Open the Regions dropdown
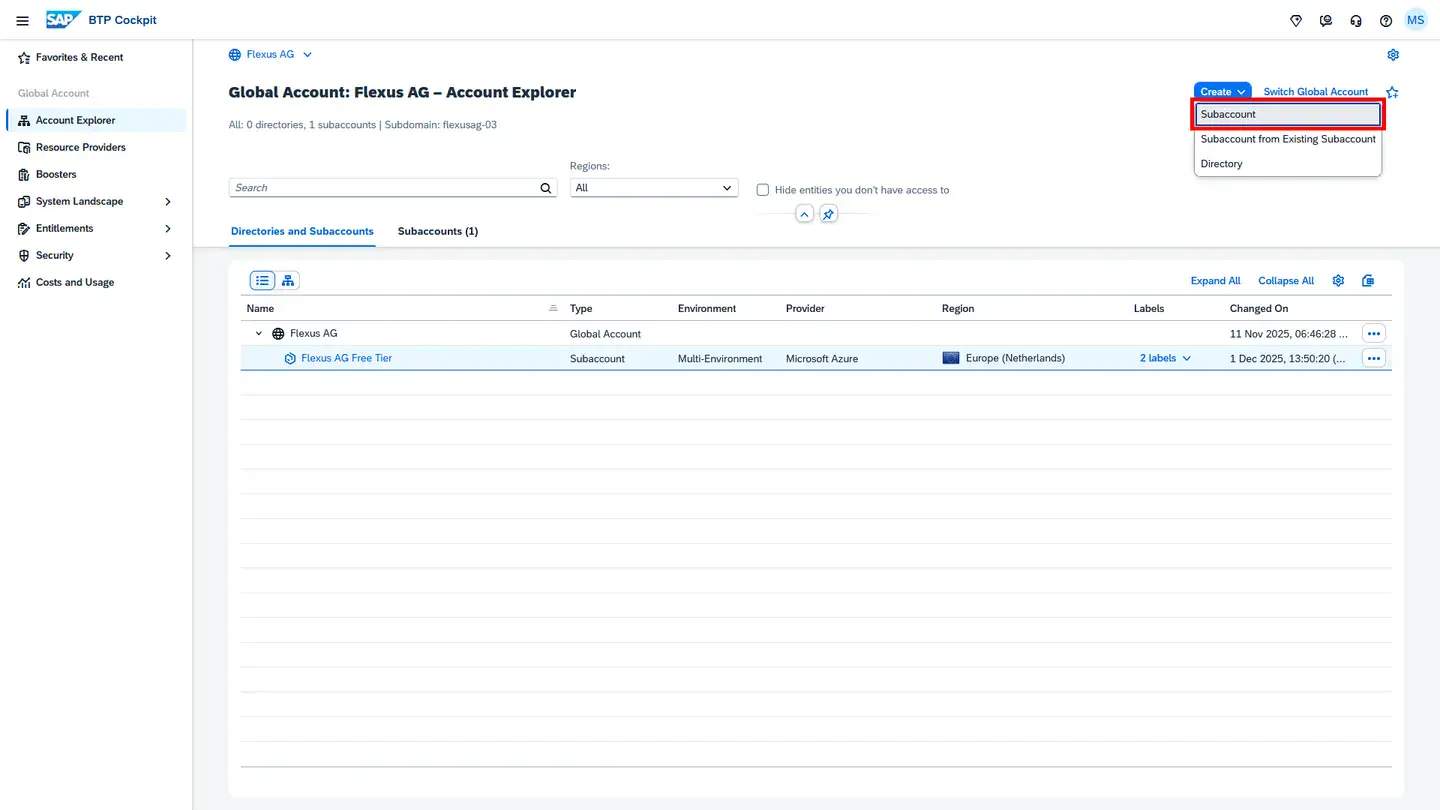 coord(653,188)
